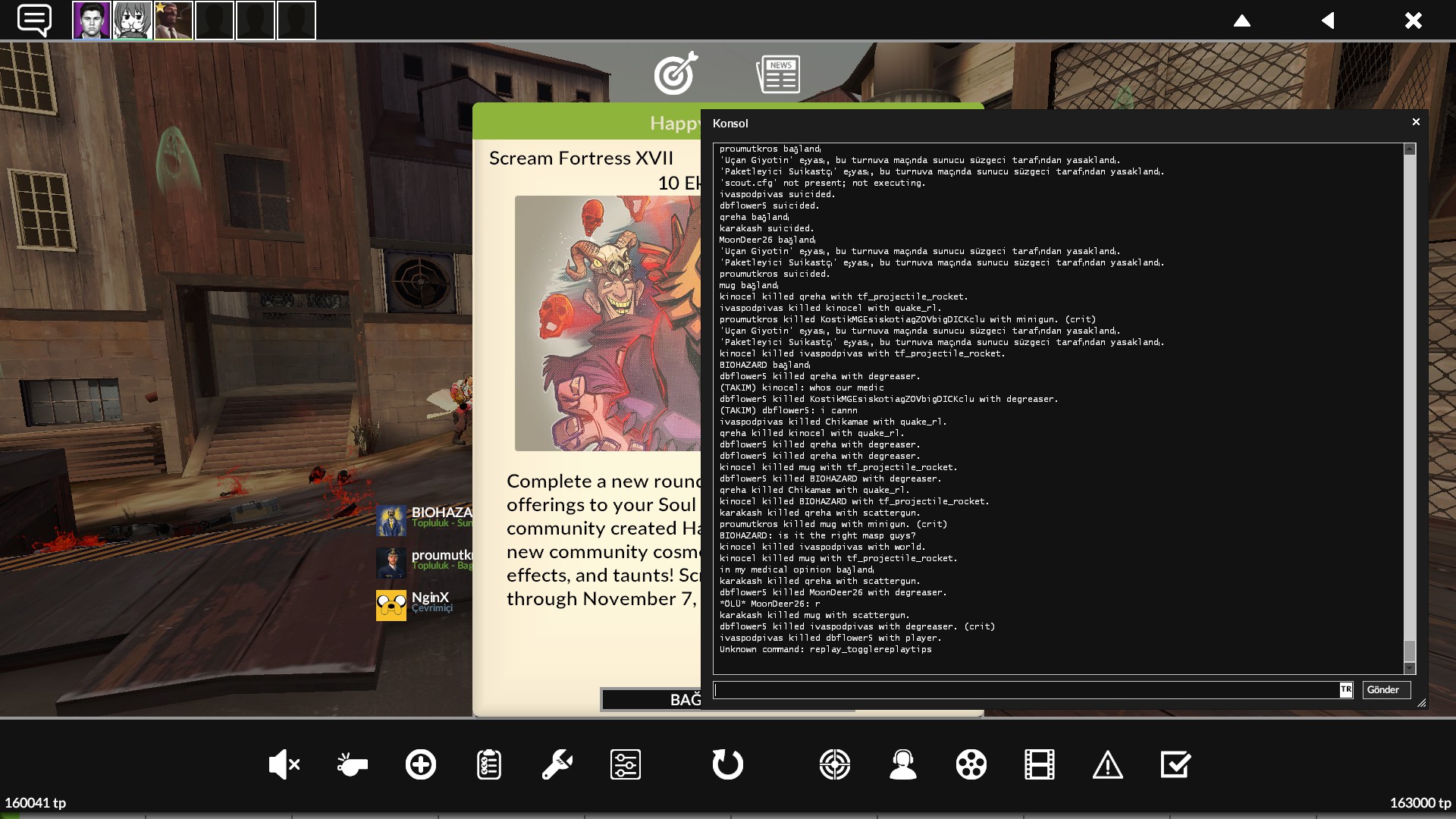Screen dimensions: 1456x819
Task: Switch to the NEWS newspaper tab
Action: (x=778, y=74)
